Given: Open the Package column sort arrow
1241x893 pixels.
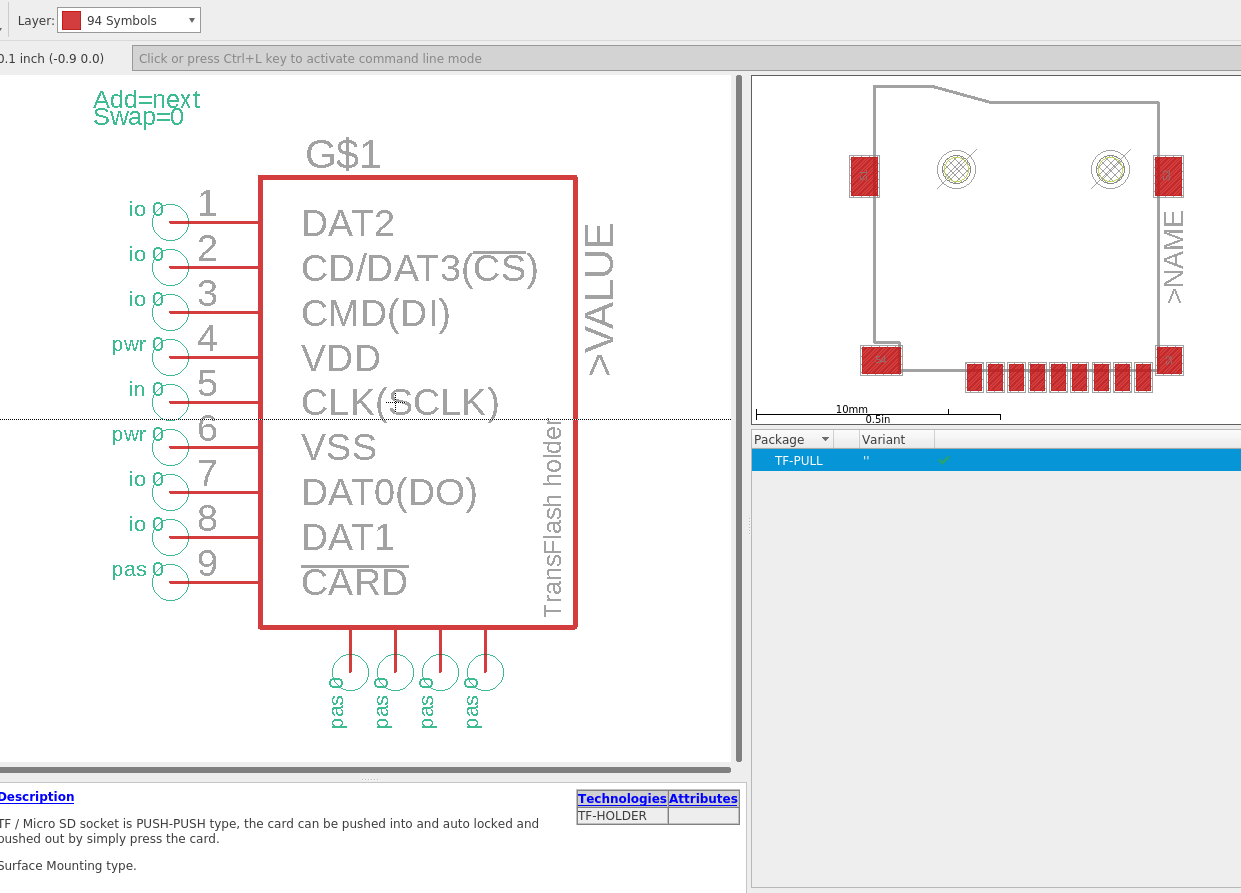Looking at the screenshot, I should tap(825, 440).
